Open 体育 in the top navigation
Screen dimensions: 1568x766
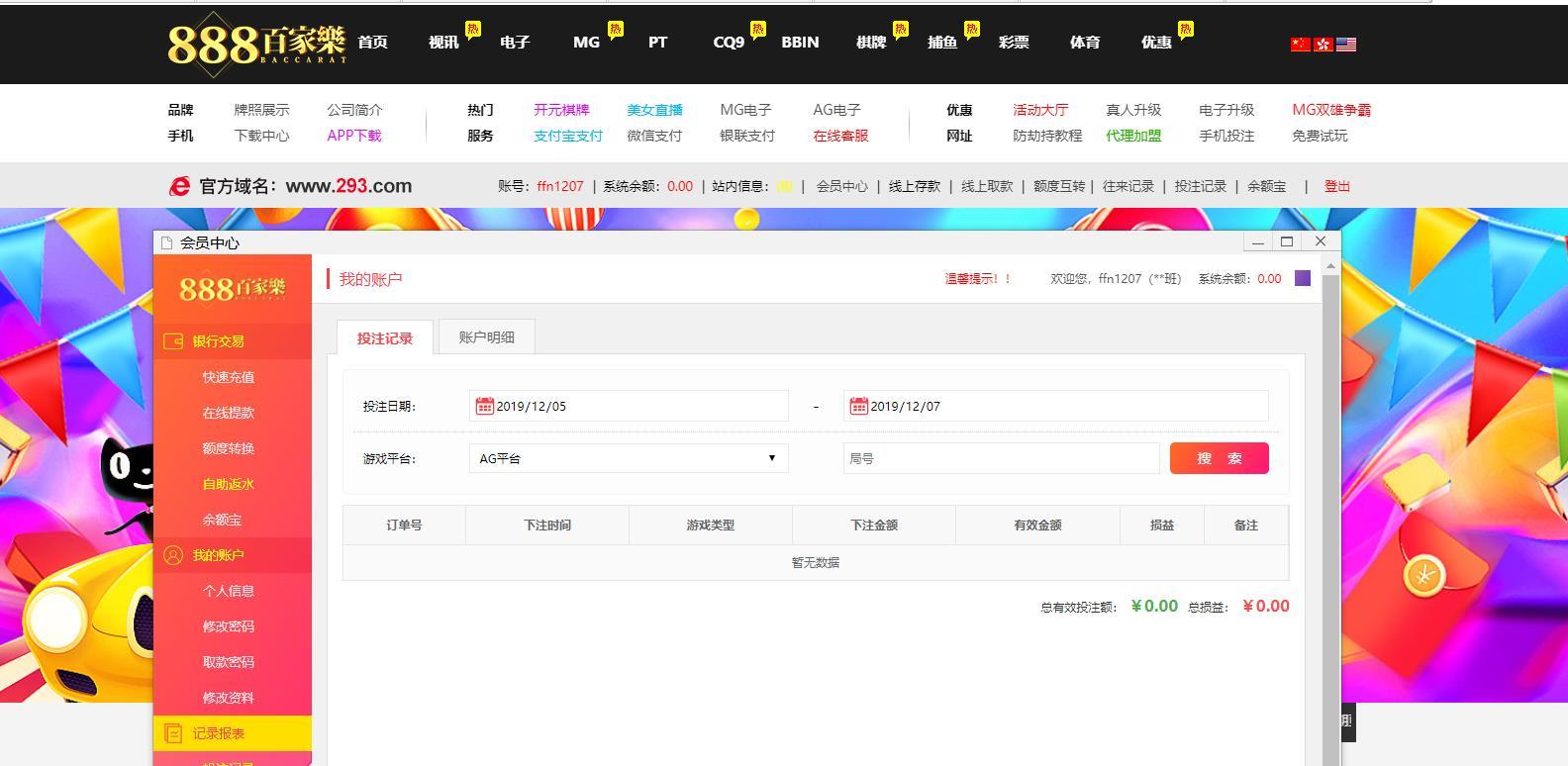click(1085, 42)
